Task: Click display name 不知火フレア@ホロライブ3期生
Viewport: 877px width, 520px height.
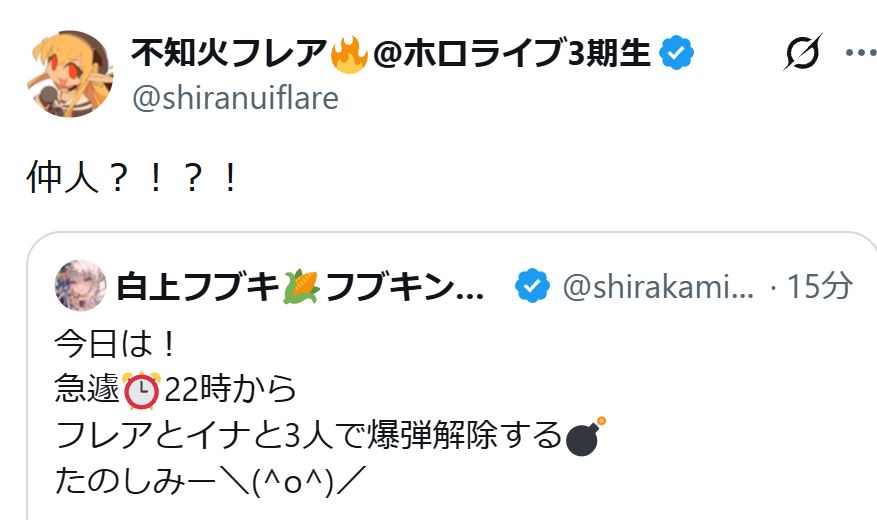Action: point(390,53)
